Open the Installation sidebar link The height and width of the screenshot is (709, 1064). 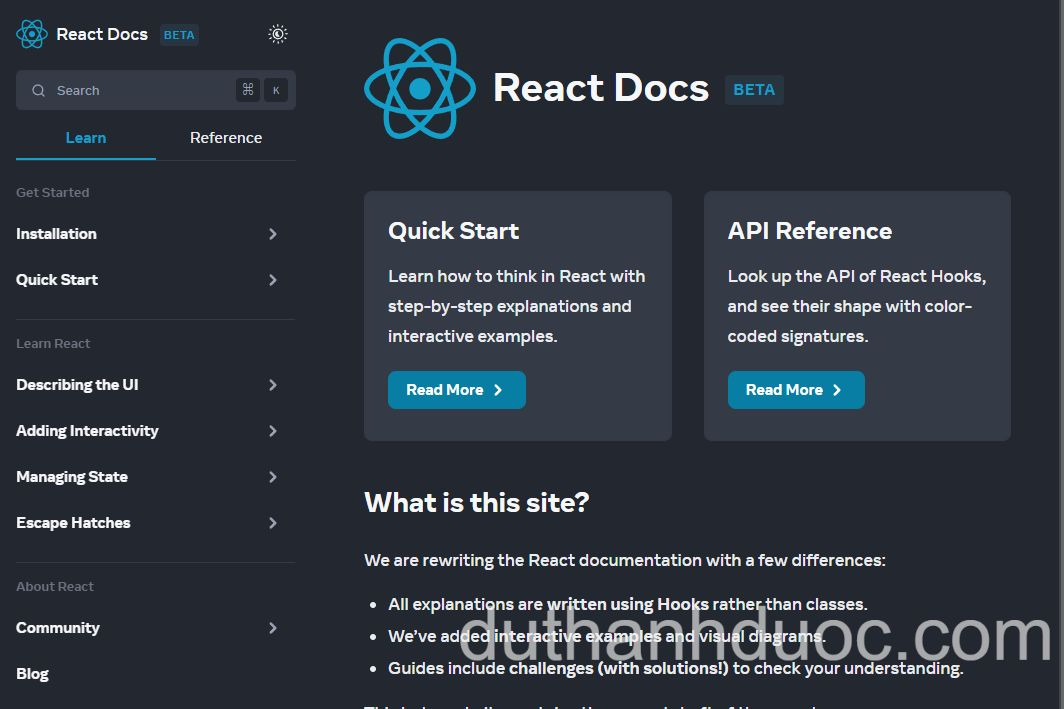(x=56, y=233)
